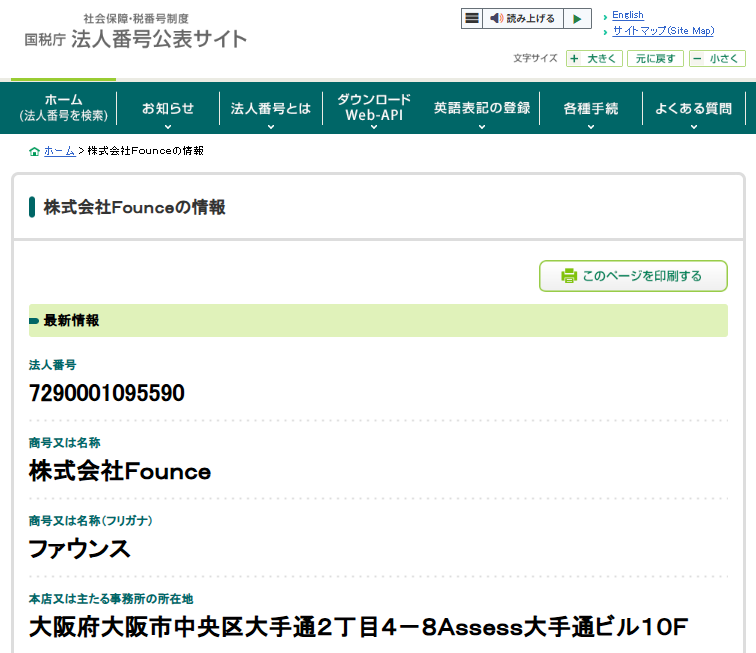The image size is (756, 653).
Task: Open the 法人番号とは menu item
Action: tap(270, 108)
